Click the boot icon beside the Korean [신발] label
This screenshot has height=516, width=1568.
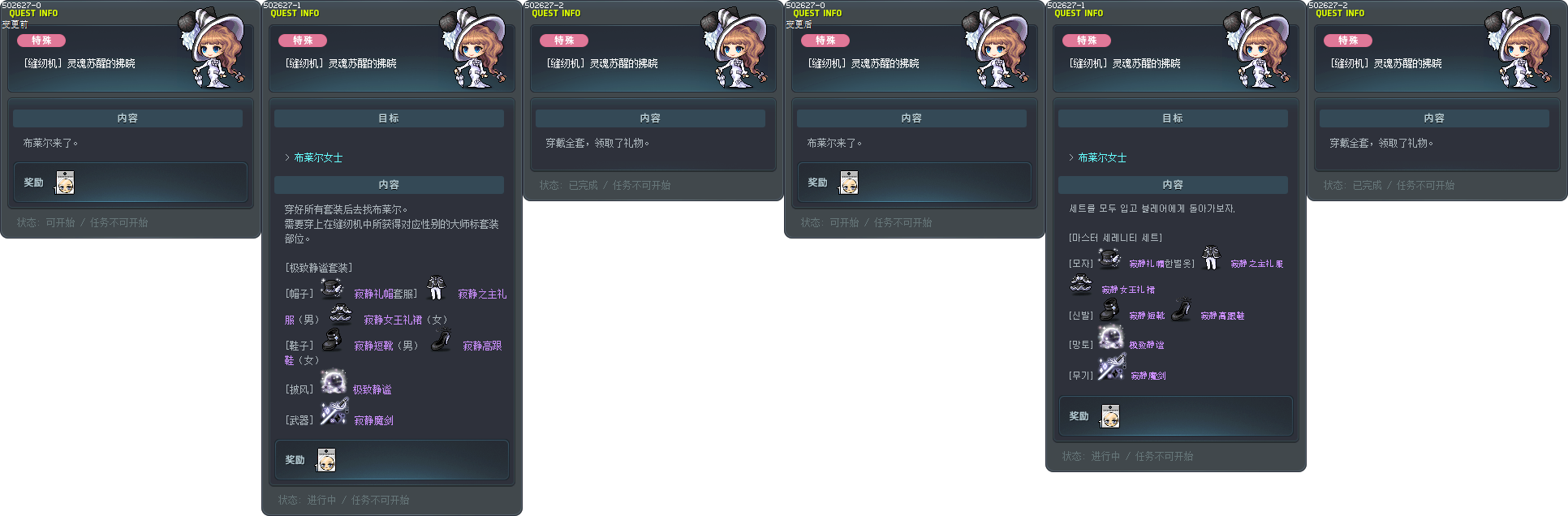tap(1109, 309)
